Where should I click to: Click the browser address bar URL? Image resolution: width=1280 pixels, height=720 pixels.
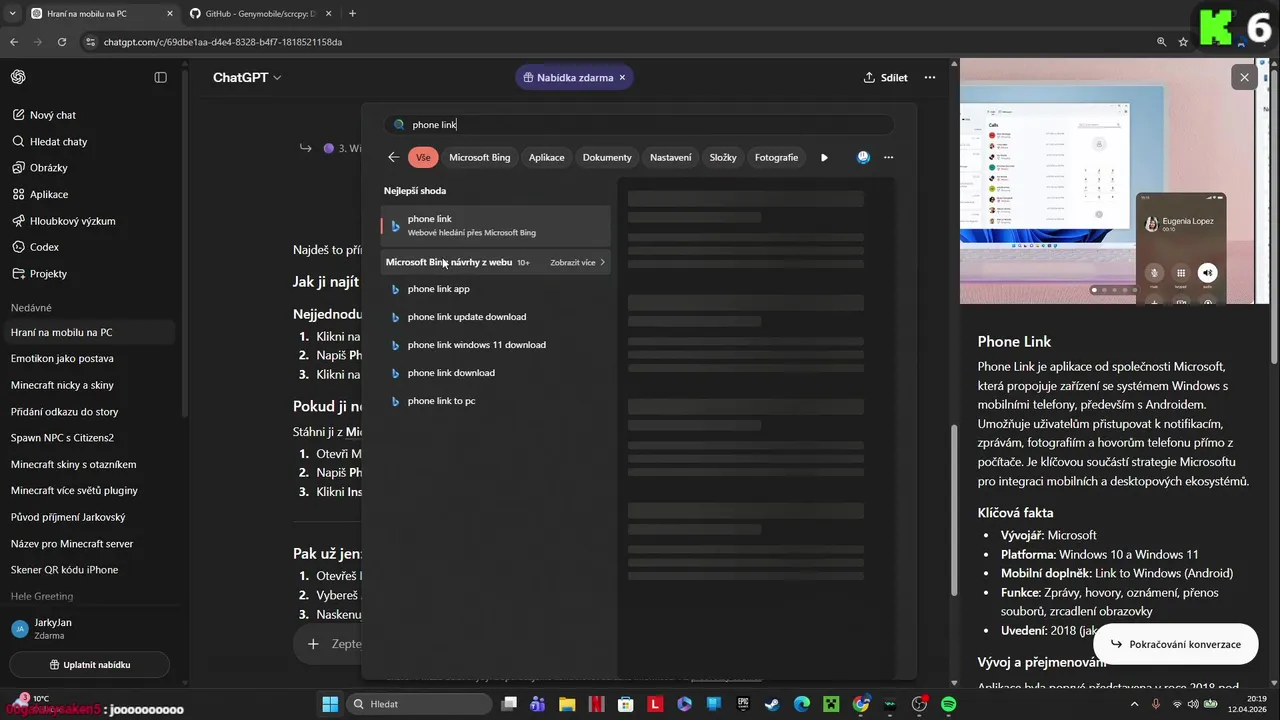[223, 42]
